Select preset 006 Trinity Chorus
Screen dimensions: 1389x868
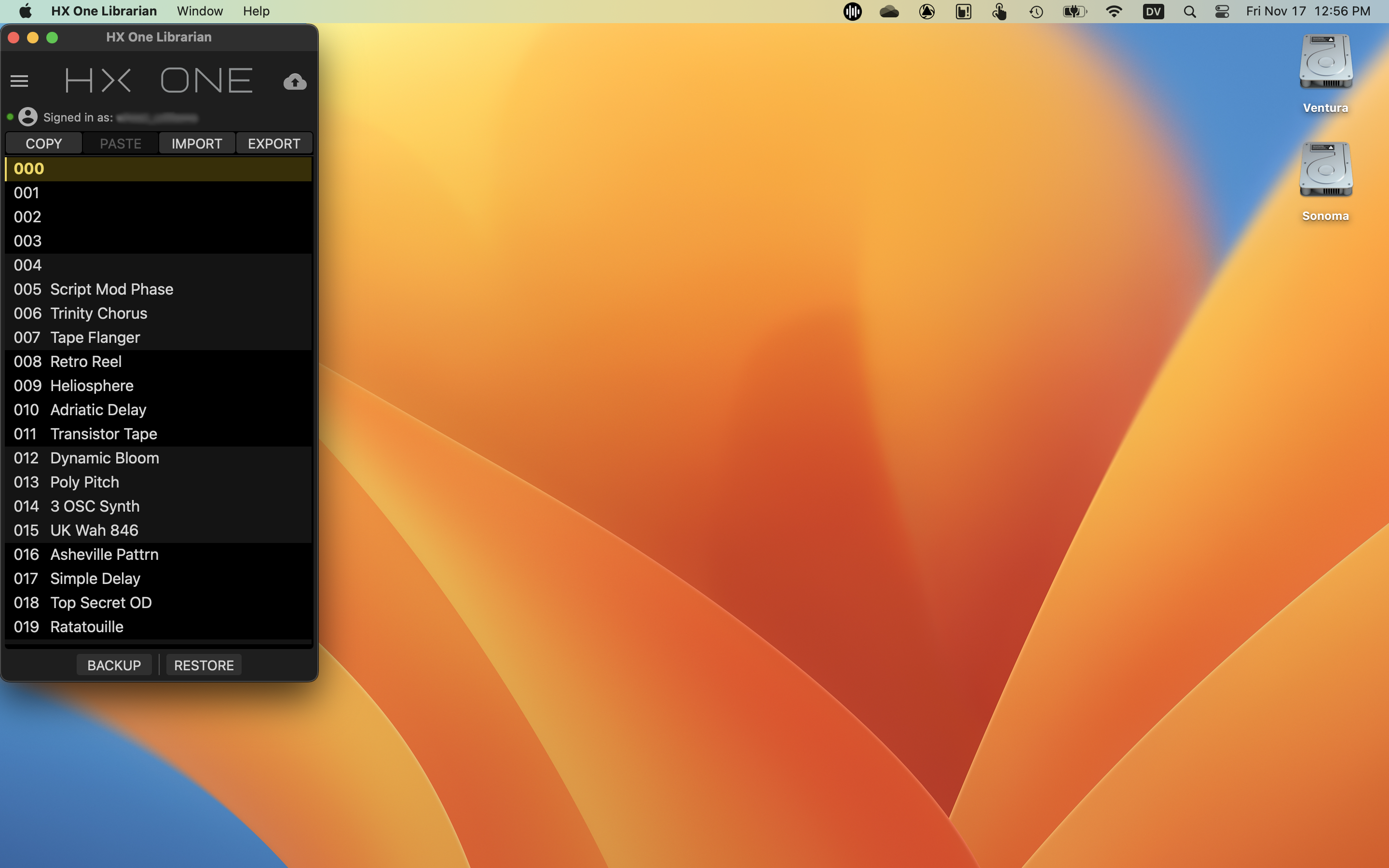click(x=158, y=313)
